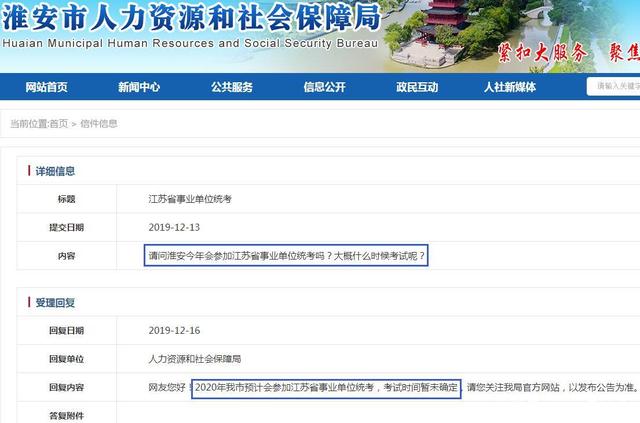This screenshot has height=423, width=640.
Task: Click the site title 淮安市人力资源和社会保障局
Action: point(191,18)
